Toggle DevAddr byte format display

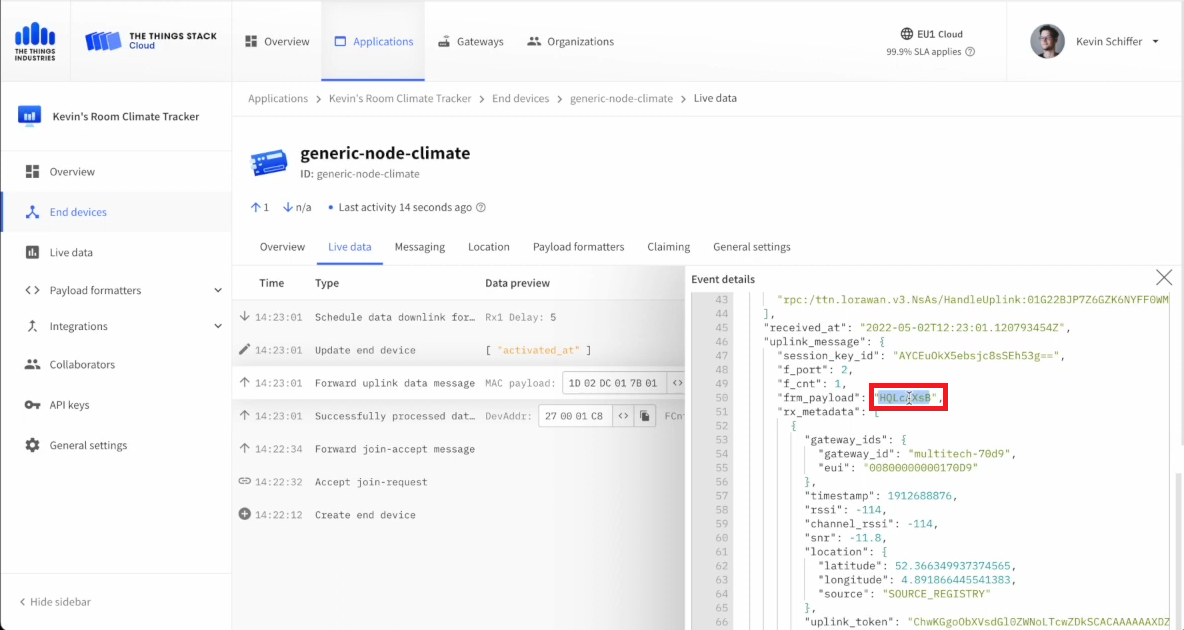click(x=623, y=416)
